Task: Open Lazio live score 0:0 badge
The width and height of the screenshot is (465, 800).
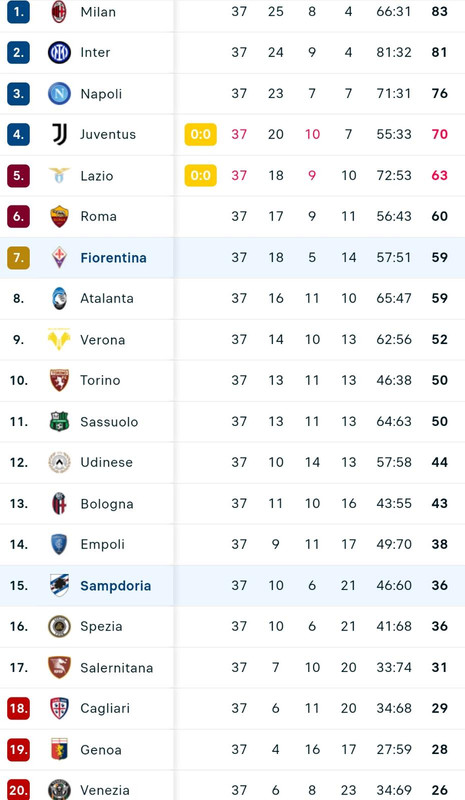Action: click(x=201, y=175)
